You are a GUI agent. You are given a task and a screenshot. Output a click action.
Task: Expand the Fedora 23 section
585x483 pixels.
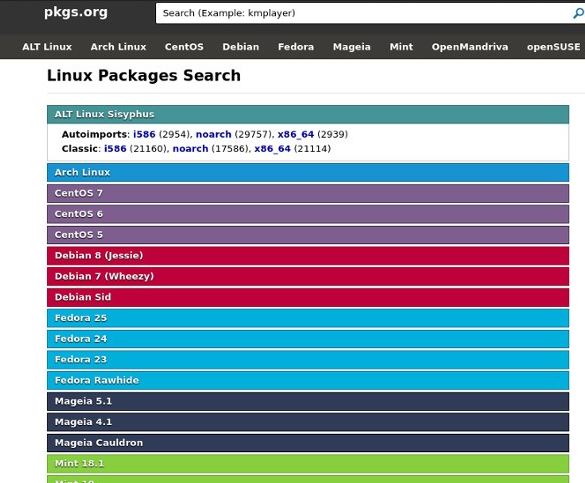(308, 360)
